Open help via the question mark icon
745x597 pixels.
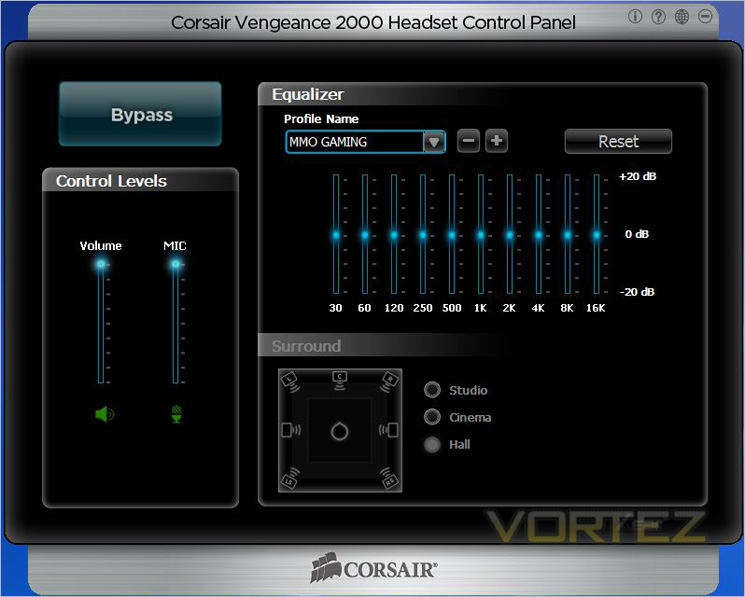(x=659, y=17)
